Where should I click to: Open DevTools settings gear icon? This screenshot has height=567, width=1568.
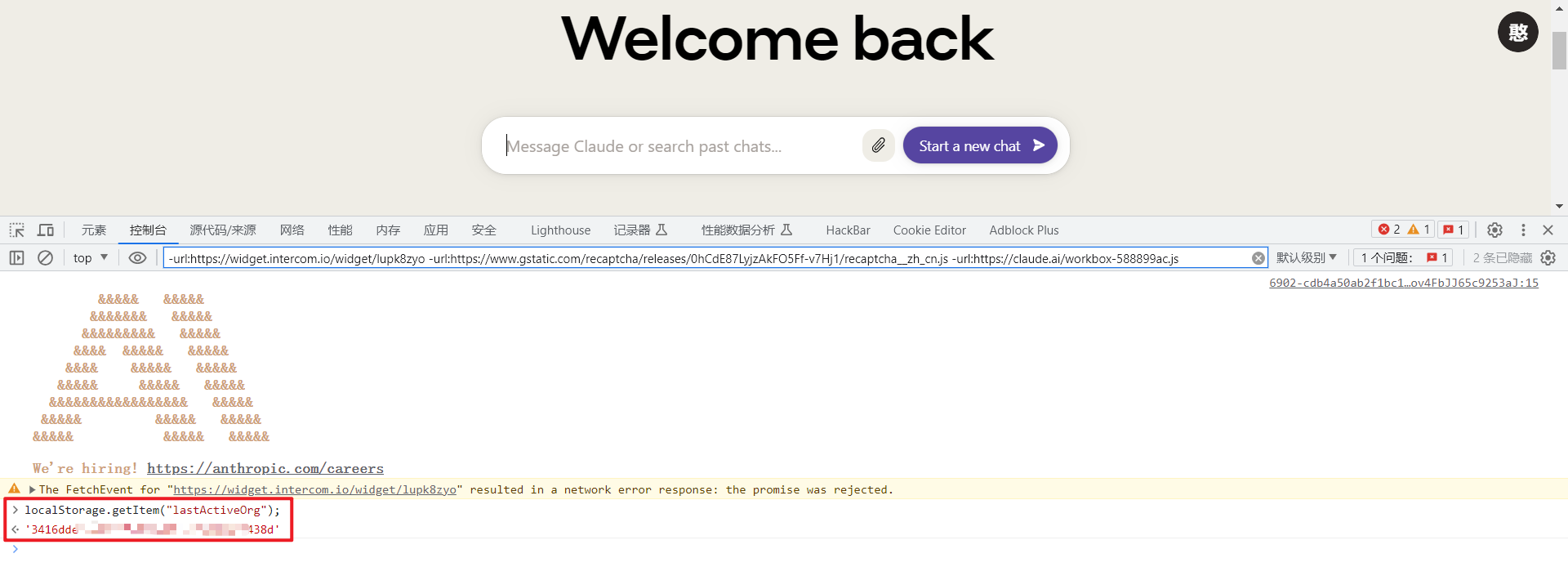pyautogui.click(x=1494, y=230)
